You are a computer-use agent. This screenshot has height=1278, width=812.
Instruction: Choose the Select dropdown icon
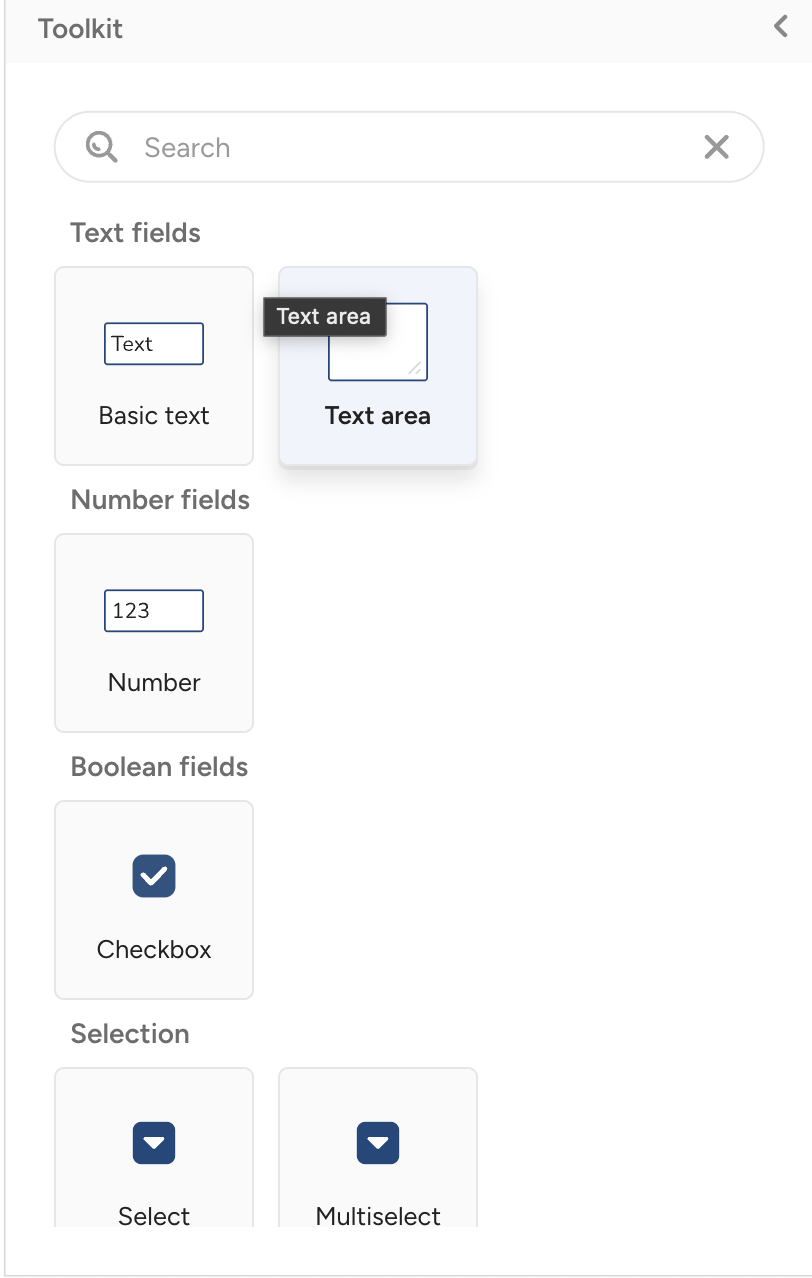(x=154, y=1143)
